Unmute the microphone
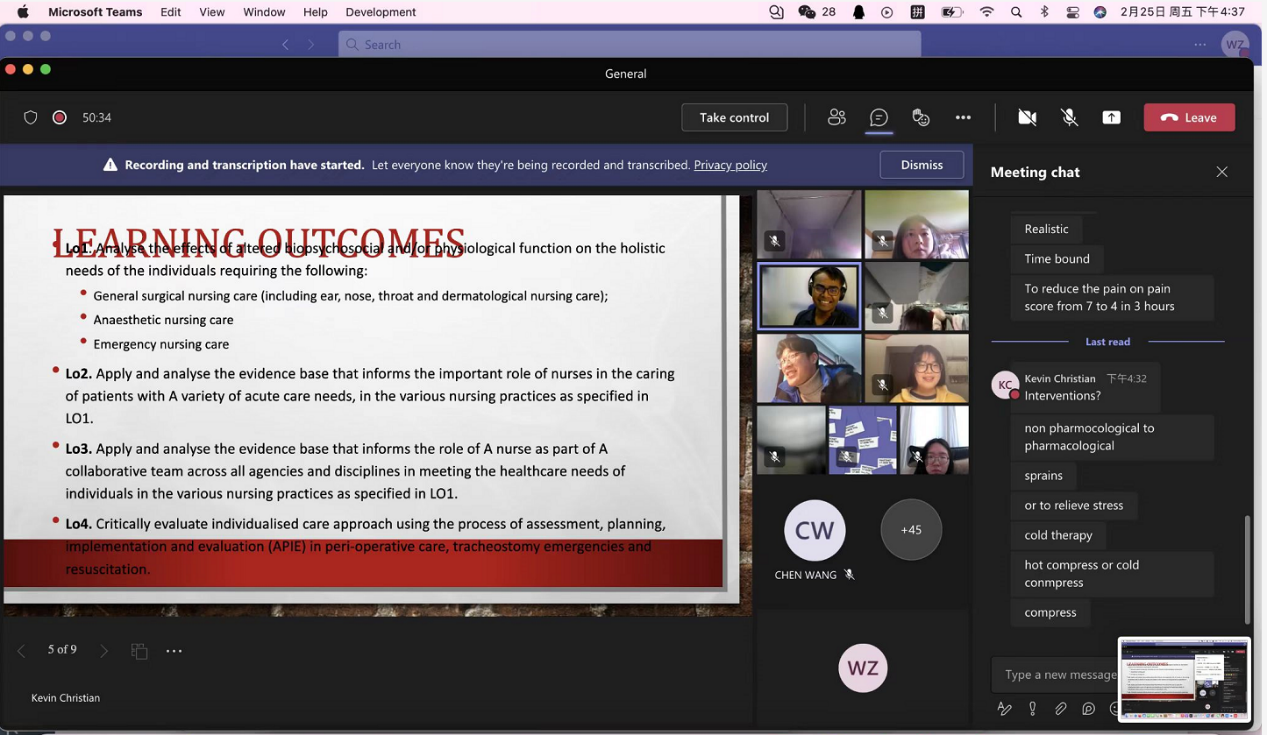This screenshot has height=735, width=1267. pyautogui.click(x=1069, y=117)
